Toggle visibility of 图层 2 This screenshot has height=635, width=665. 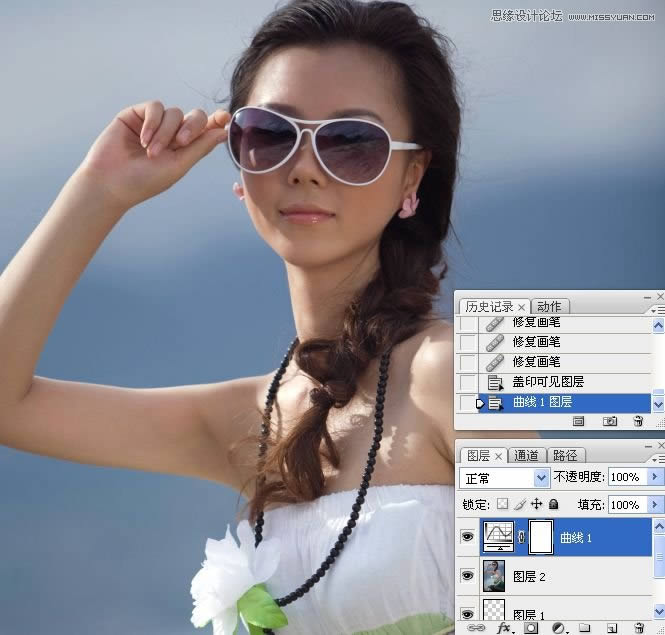point(467,576)
